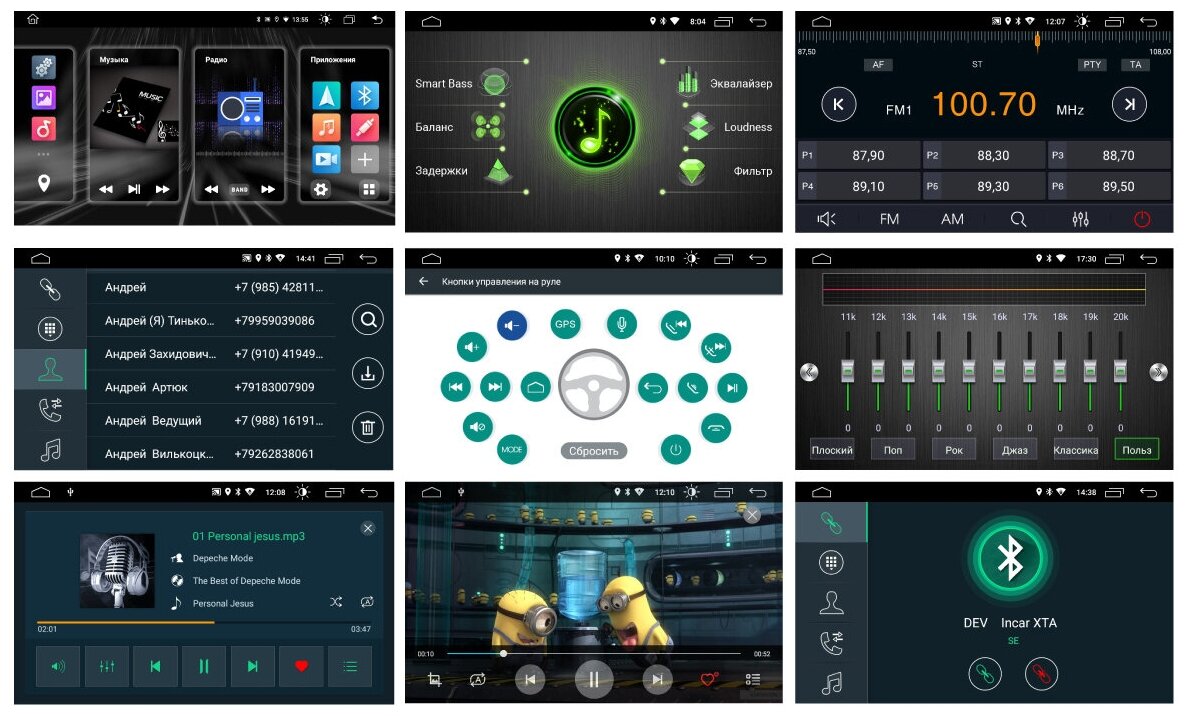Screen dimensions: 1188x716
Task: Switch radio to AM band
Action: point(952,219)
